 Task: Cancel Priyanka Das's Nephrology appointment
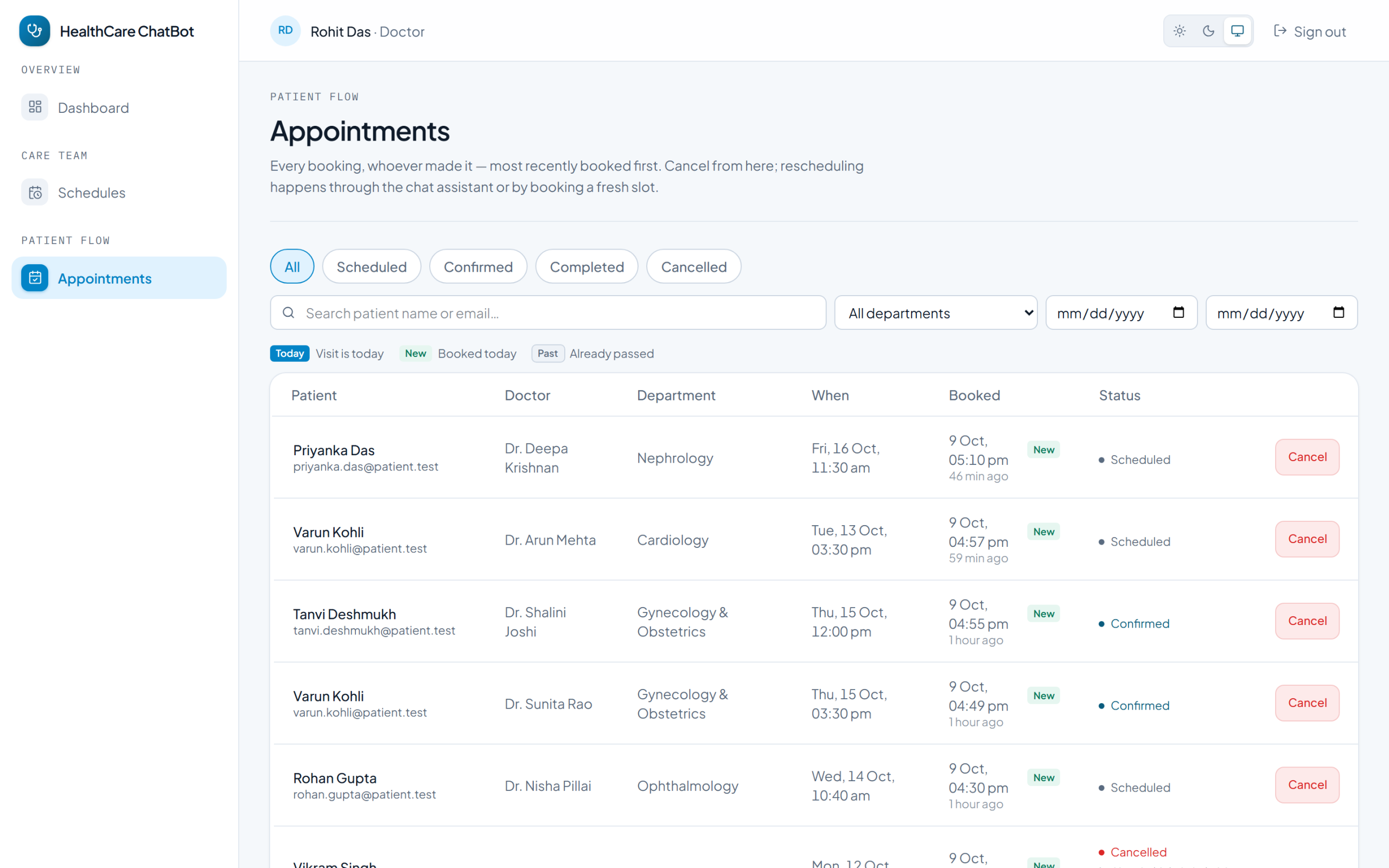pos(1307,457)
